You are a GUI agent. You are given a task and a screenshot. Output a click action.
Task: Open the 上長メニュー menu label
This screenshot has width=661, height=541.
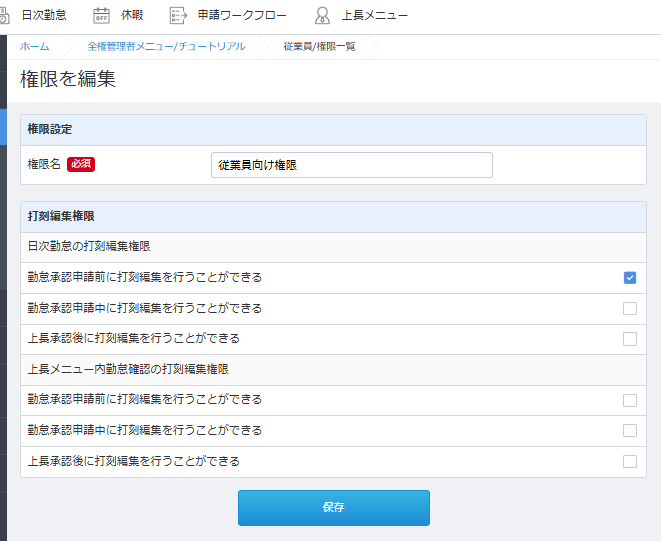[375, 15]
